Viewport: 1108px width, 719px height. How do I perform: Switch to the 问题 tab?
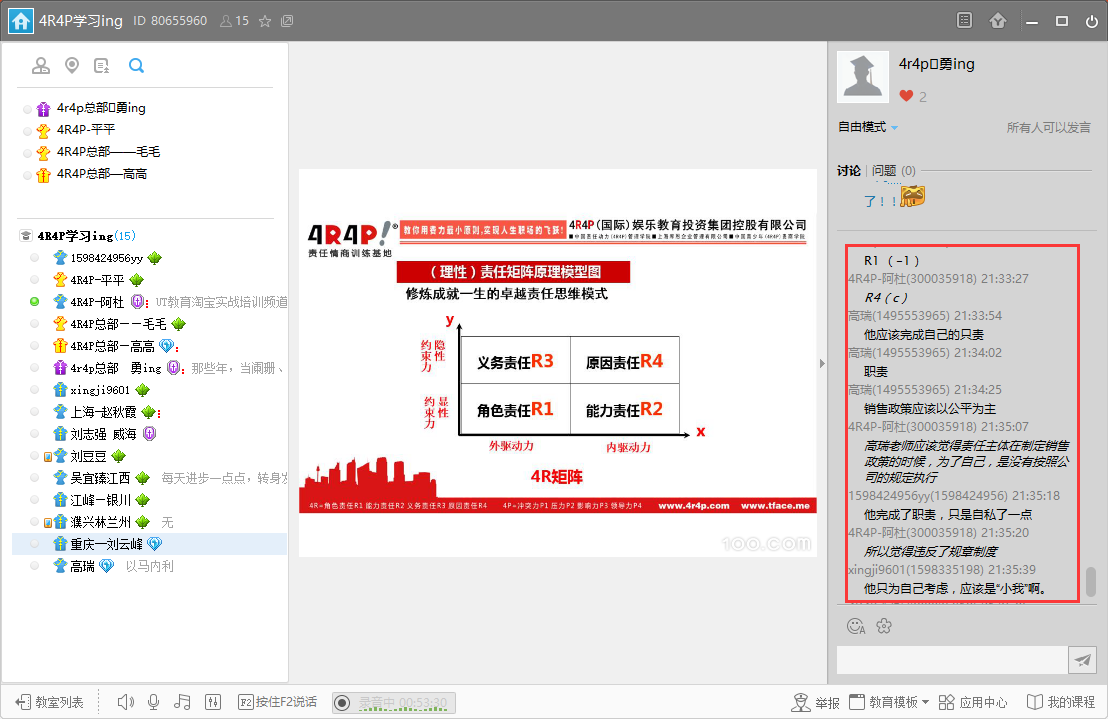(884, 171)
